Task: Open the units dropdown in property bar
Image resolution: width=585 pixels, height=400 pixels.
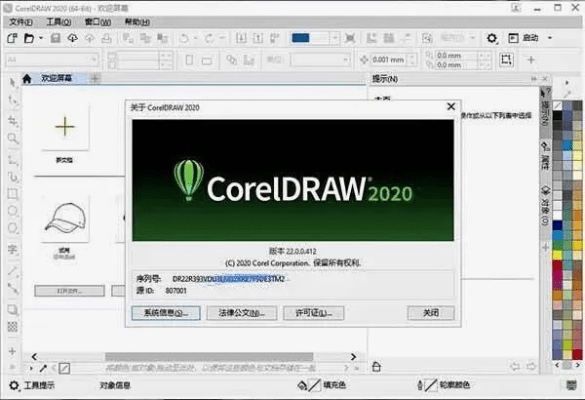Action: coord(320,59)
